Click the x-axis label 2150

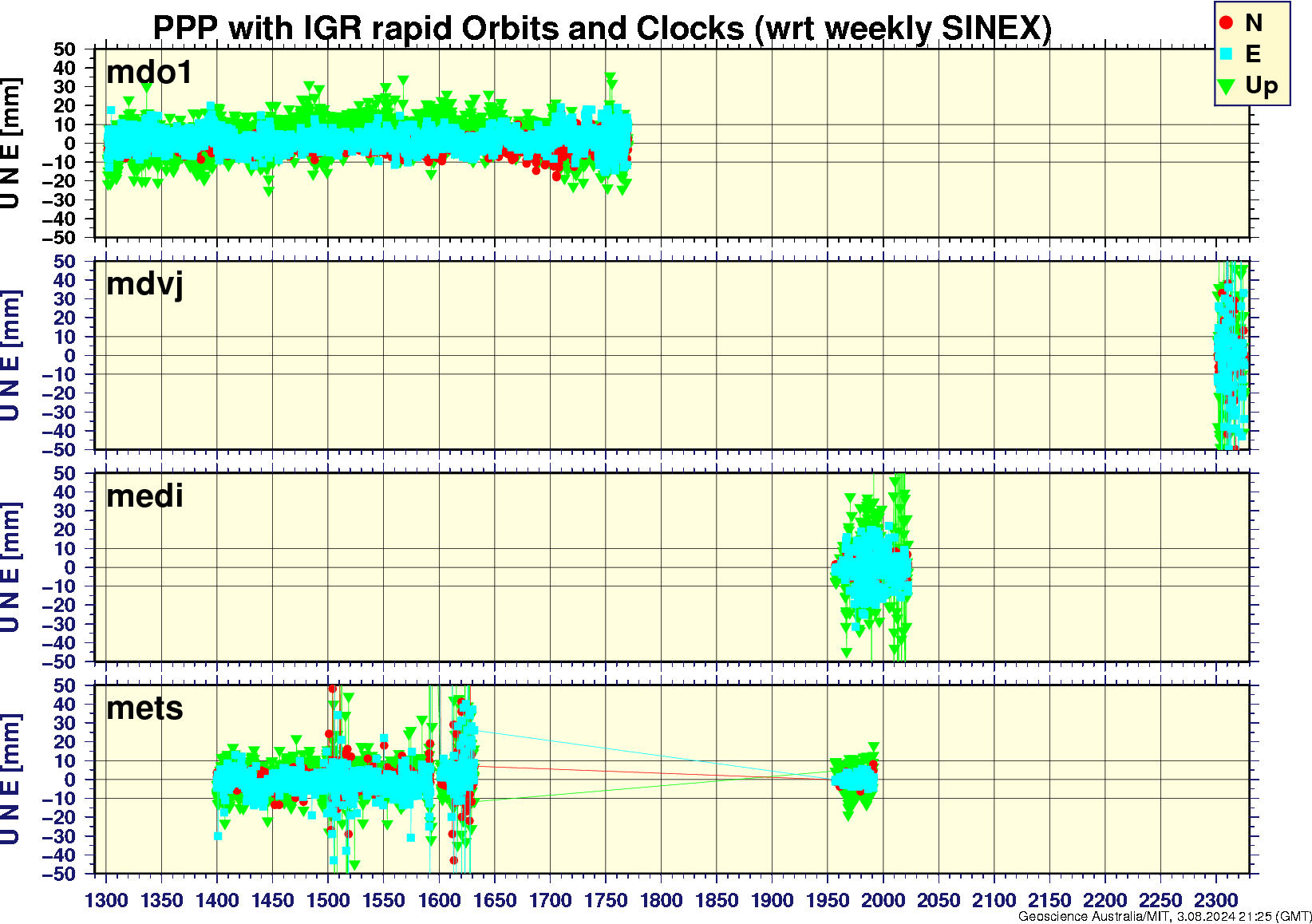[1049, 900]
